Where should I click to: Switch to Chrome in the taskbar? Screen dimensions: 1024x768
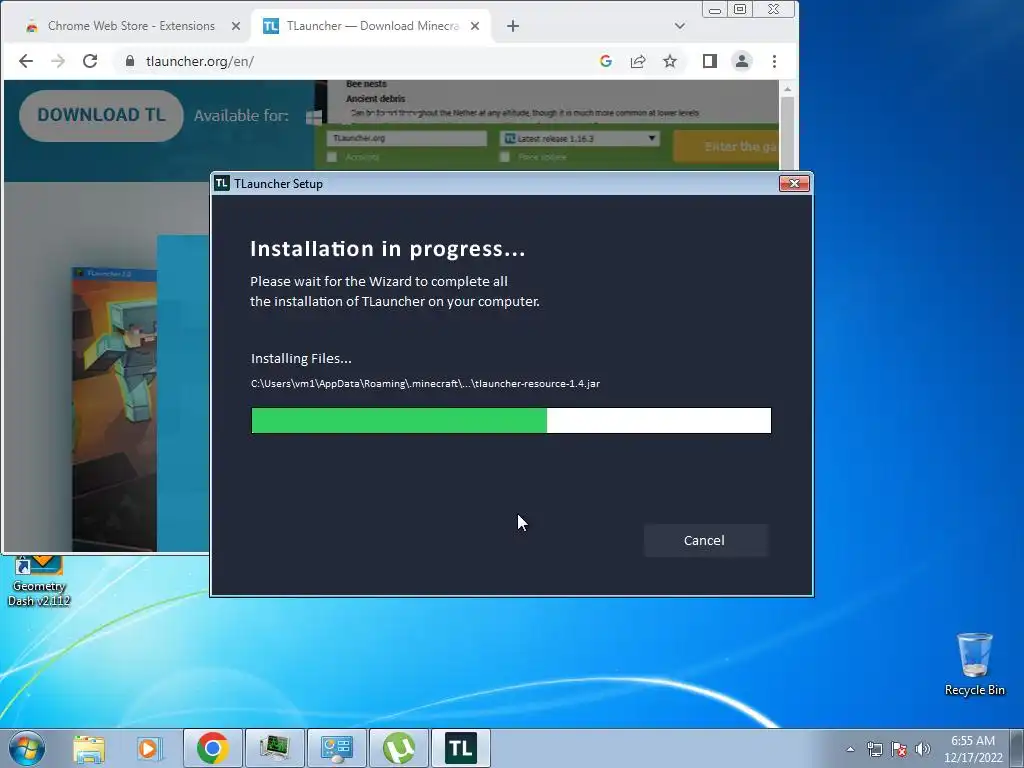[212, 748]
